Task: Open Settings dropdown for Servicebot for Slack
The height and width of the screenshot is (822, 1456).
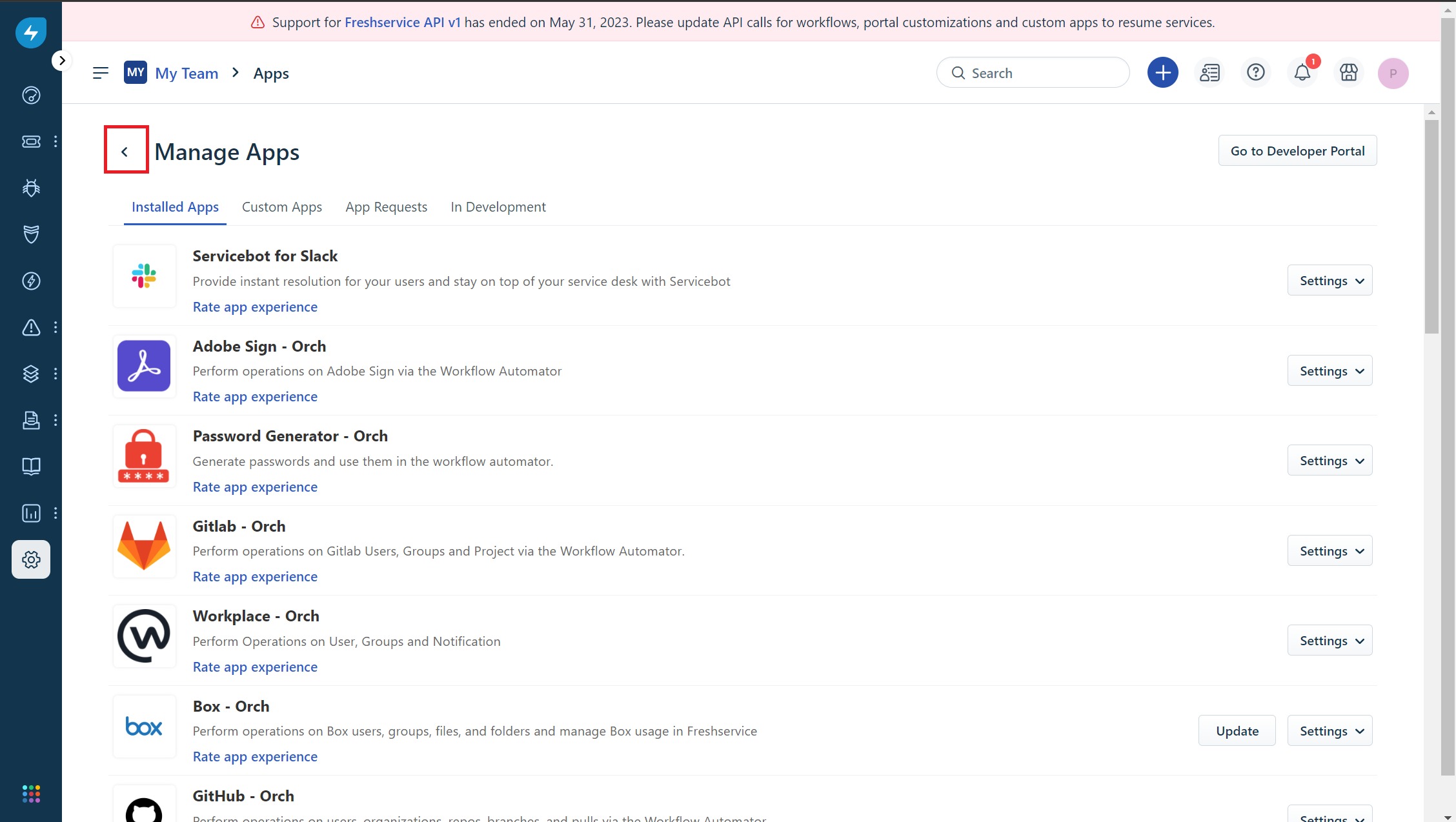Action: coord(1330,281)
